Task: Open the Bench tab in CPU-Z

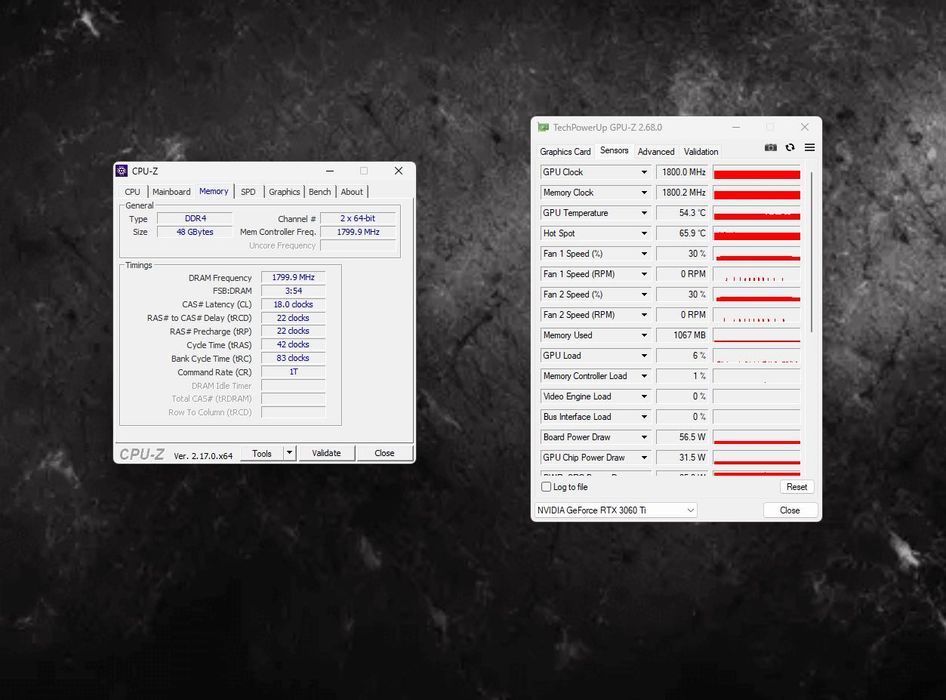Action: pyautogui.click(x=320, y=192)
